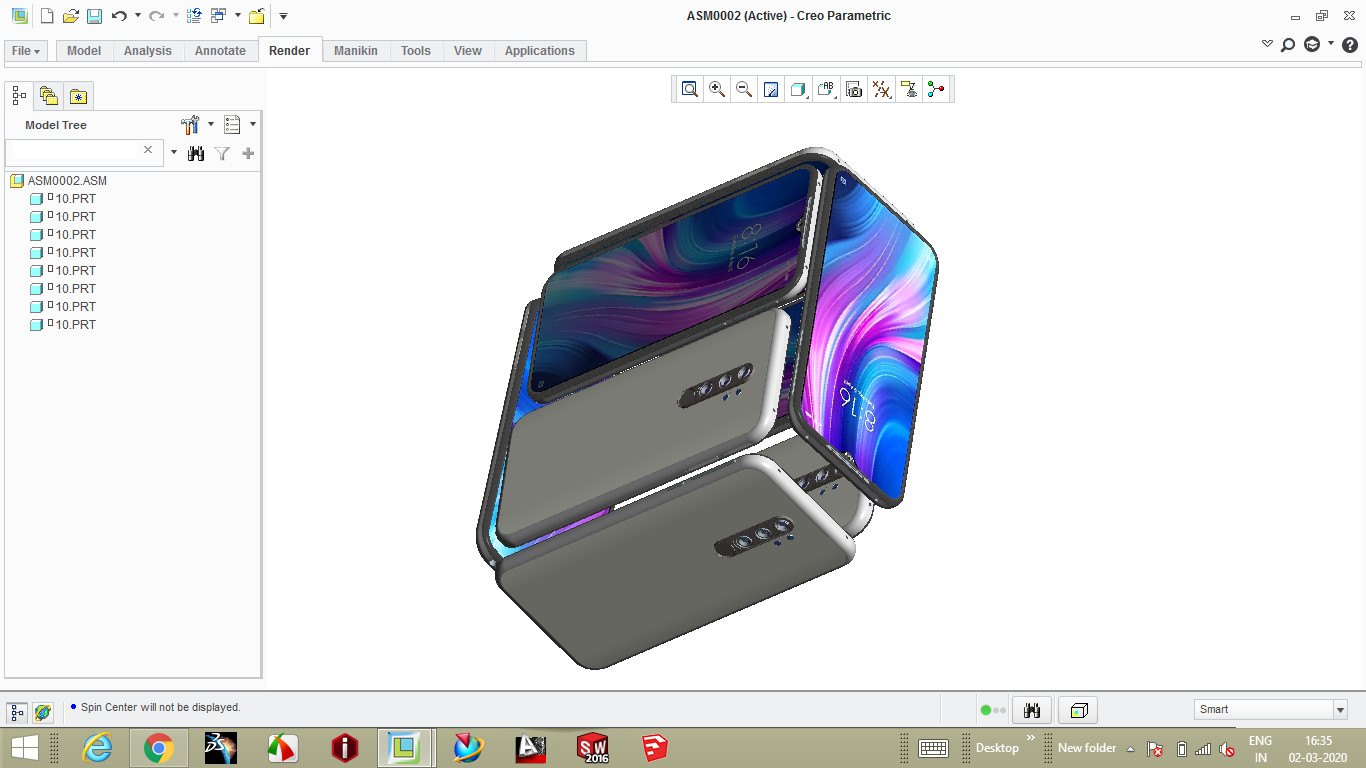Toggle the spin center display

[x=936, y=89]
